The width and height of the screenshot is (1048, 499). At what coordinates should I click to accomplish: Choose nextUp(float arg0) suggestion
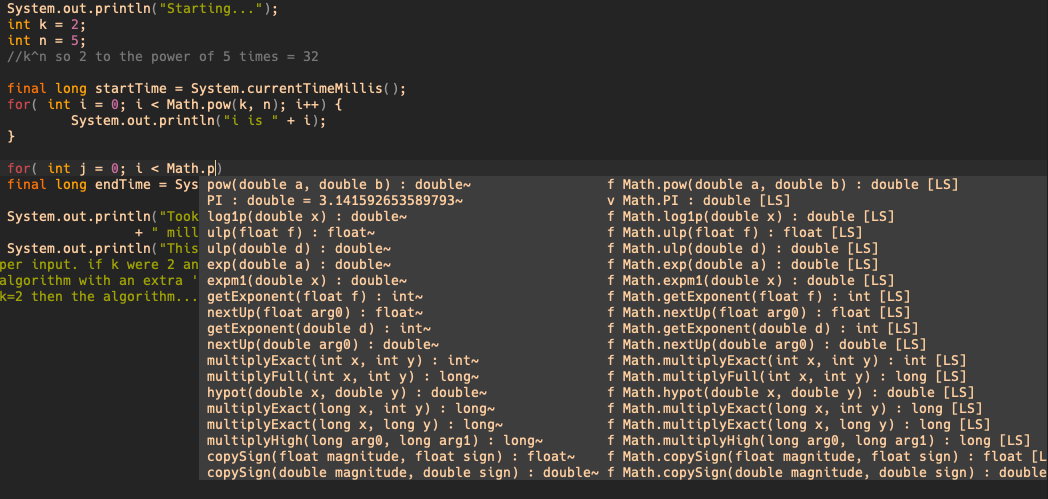pos(624,313)
